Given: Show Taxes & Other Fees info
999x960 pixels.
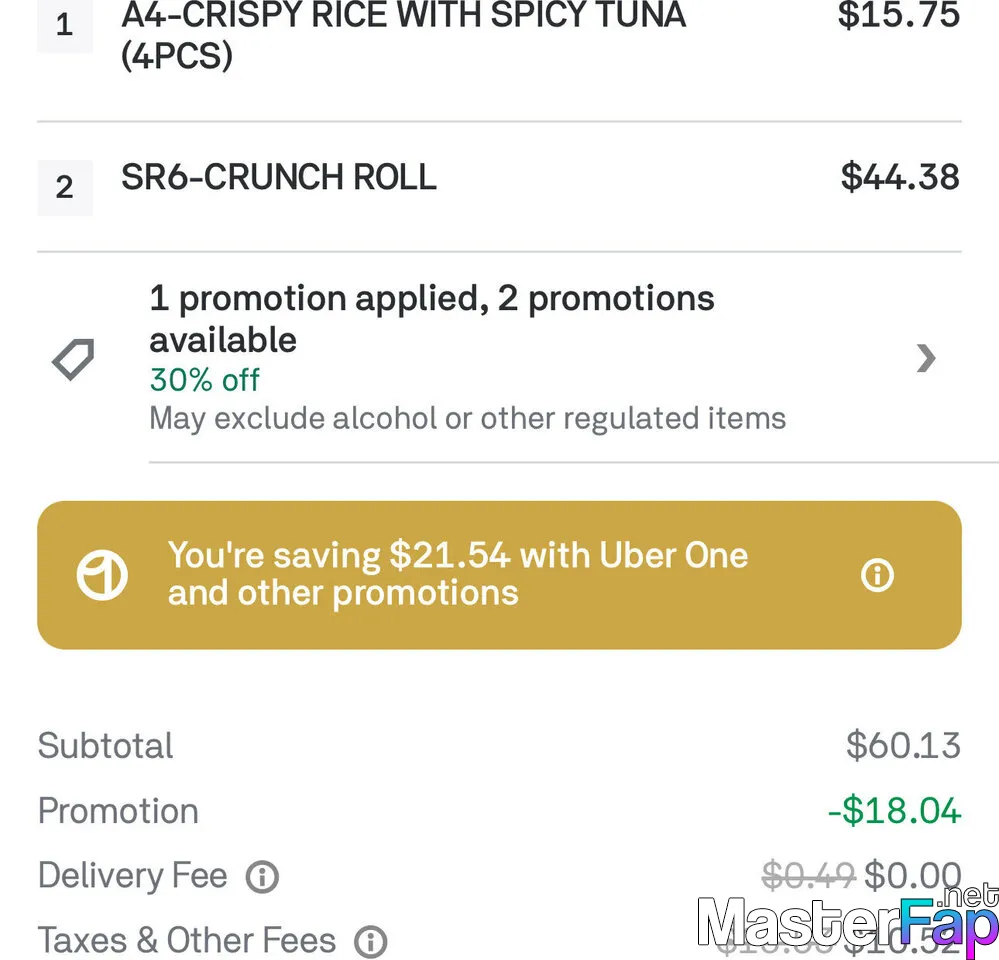Looking at the screenshot, I should [371, 942].
